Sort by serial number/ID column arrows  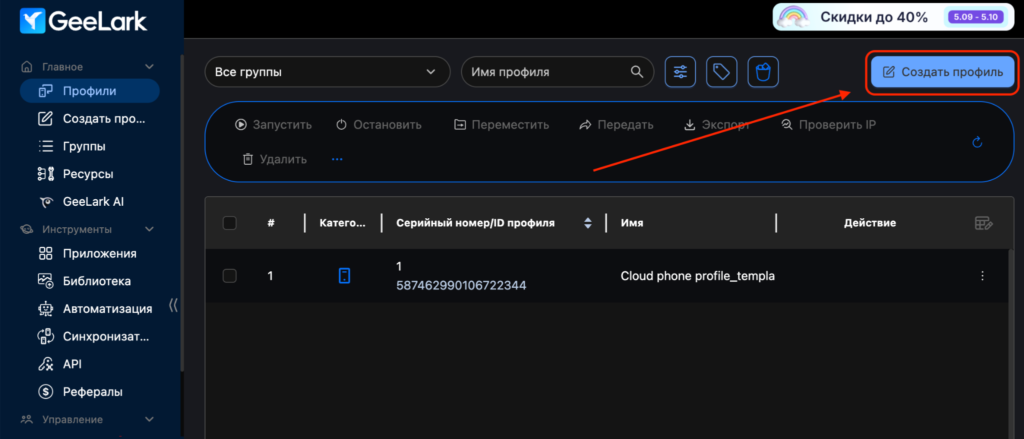point(588,223)
